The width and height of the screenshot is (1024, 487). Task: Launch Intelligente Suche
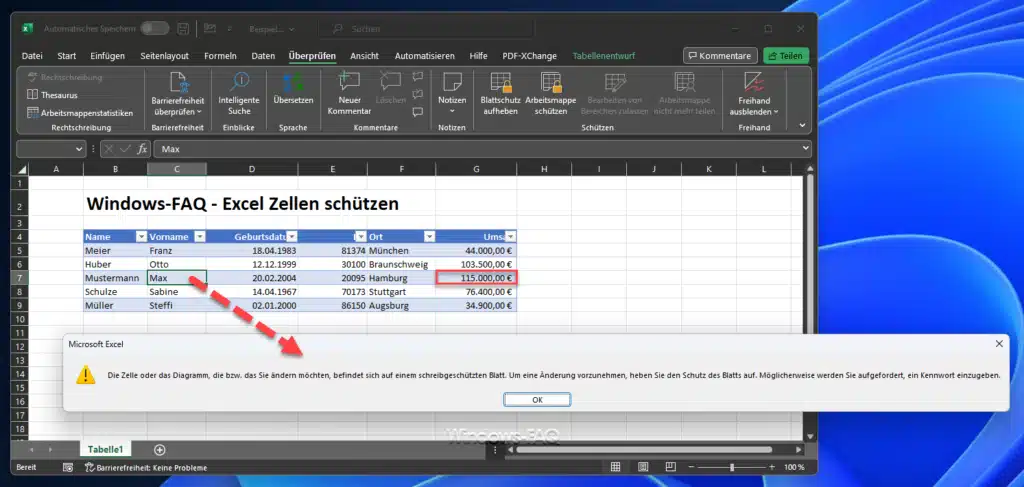[239, 95]
